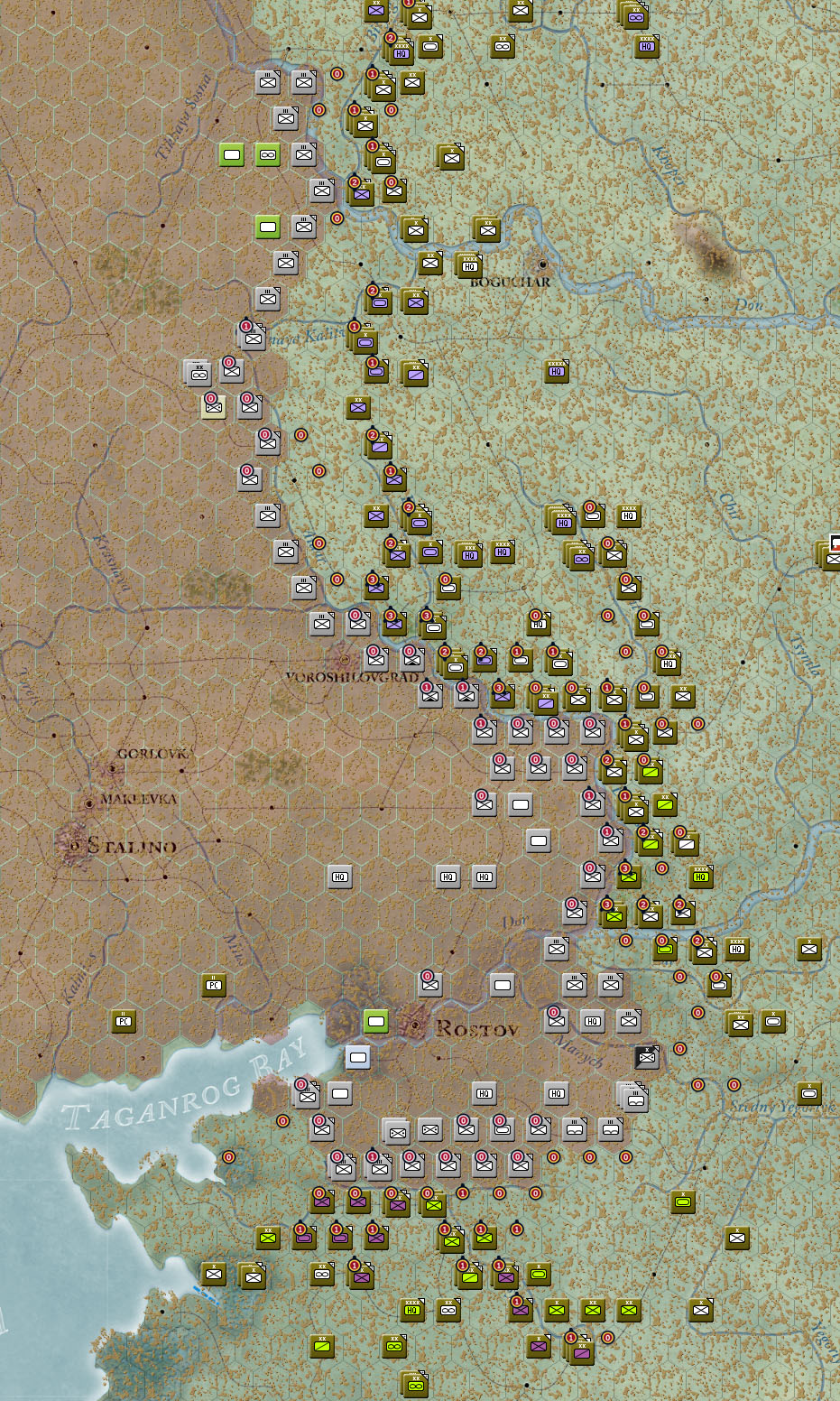Click the Gorlovka town label
840x1401 pixels.
(x=153, y=753)
